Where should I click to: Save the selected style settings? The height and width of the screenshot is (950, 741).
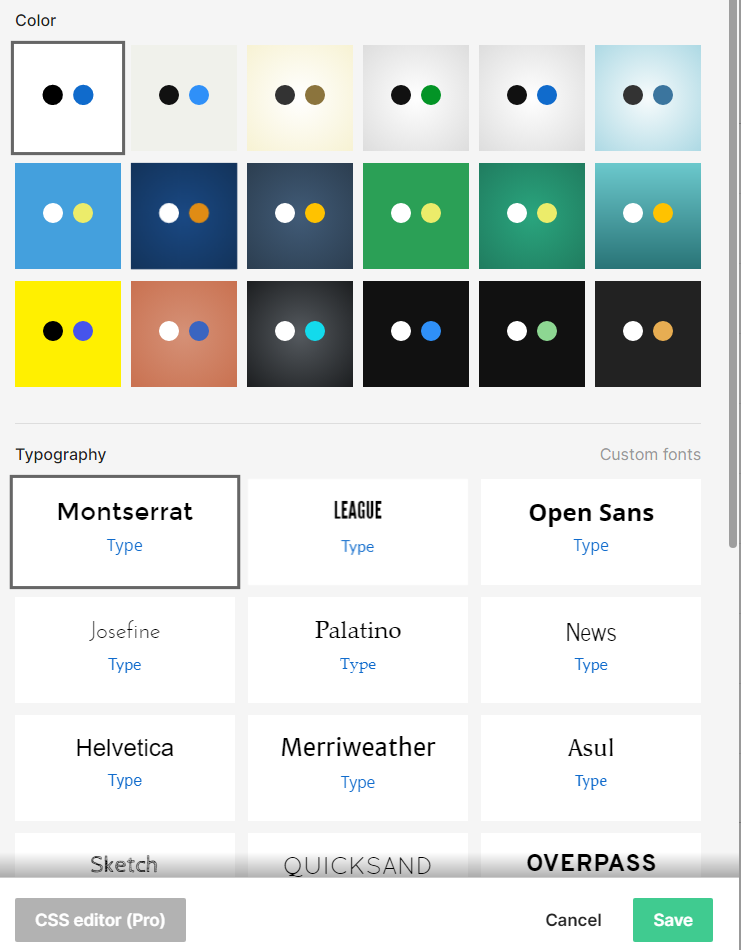673,920
